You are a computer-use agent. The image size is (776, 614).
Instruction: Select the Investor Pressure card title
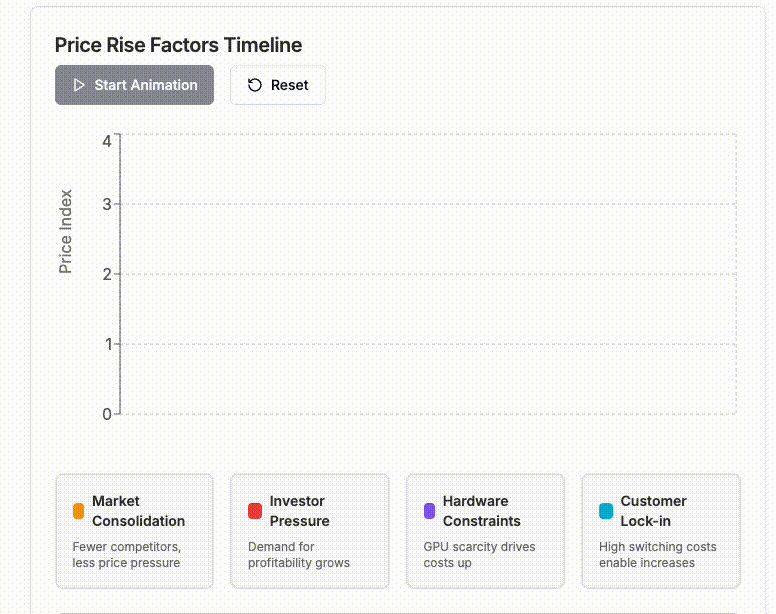pos(299,511)
